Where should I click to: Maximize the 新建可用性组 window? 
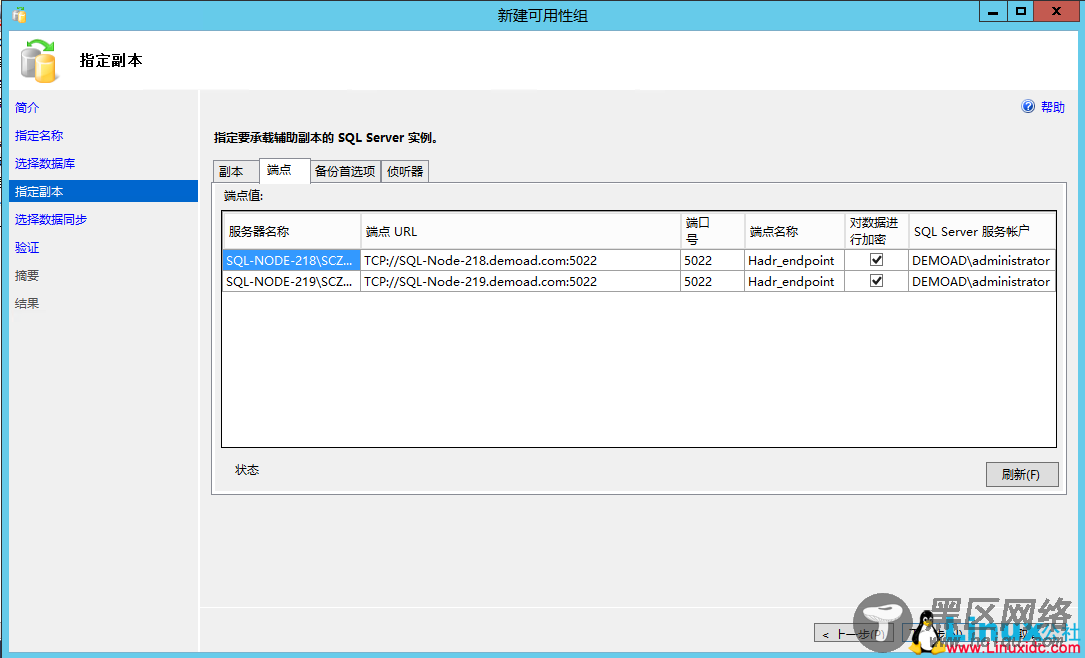pyautogui.click(x=1021, y=11)
